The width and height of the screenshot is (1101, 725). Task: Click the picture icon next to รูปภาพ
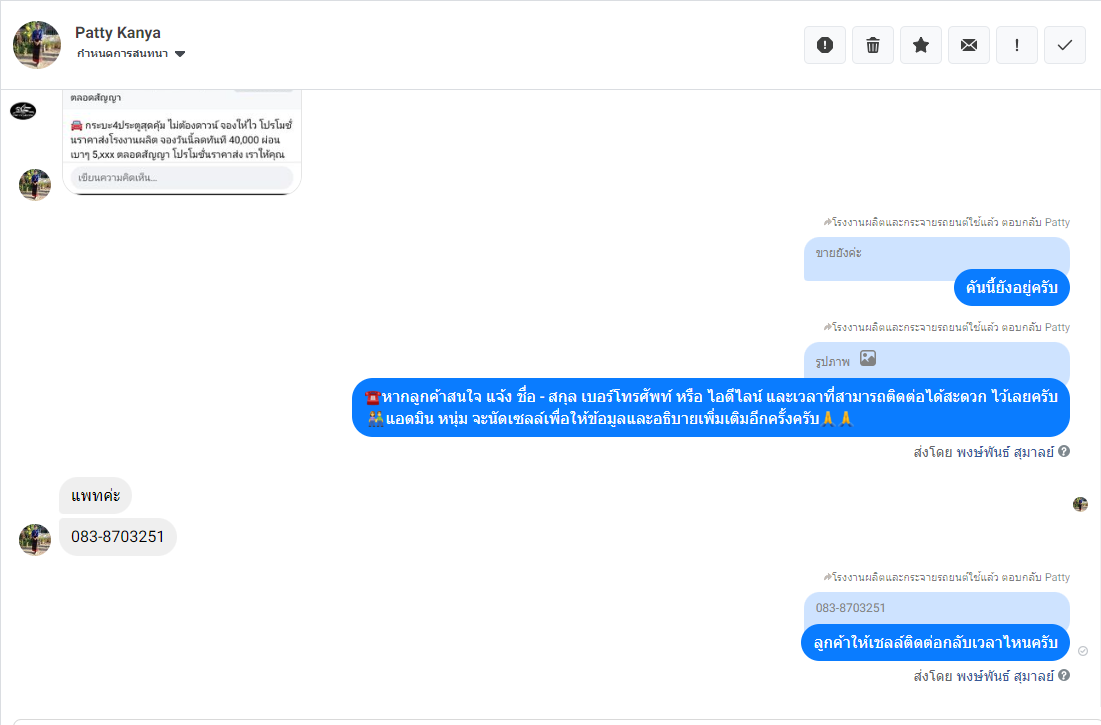pyautogui.click(x=868, y=359)
